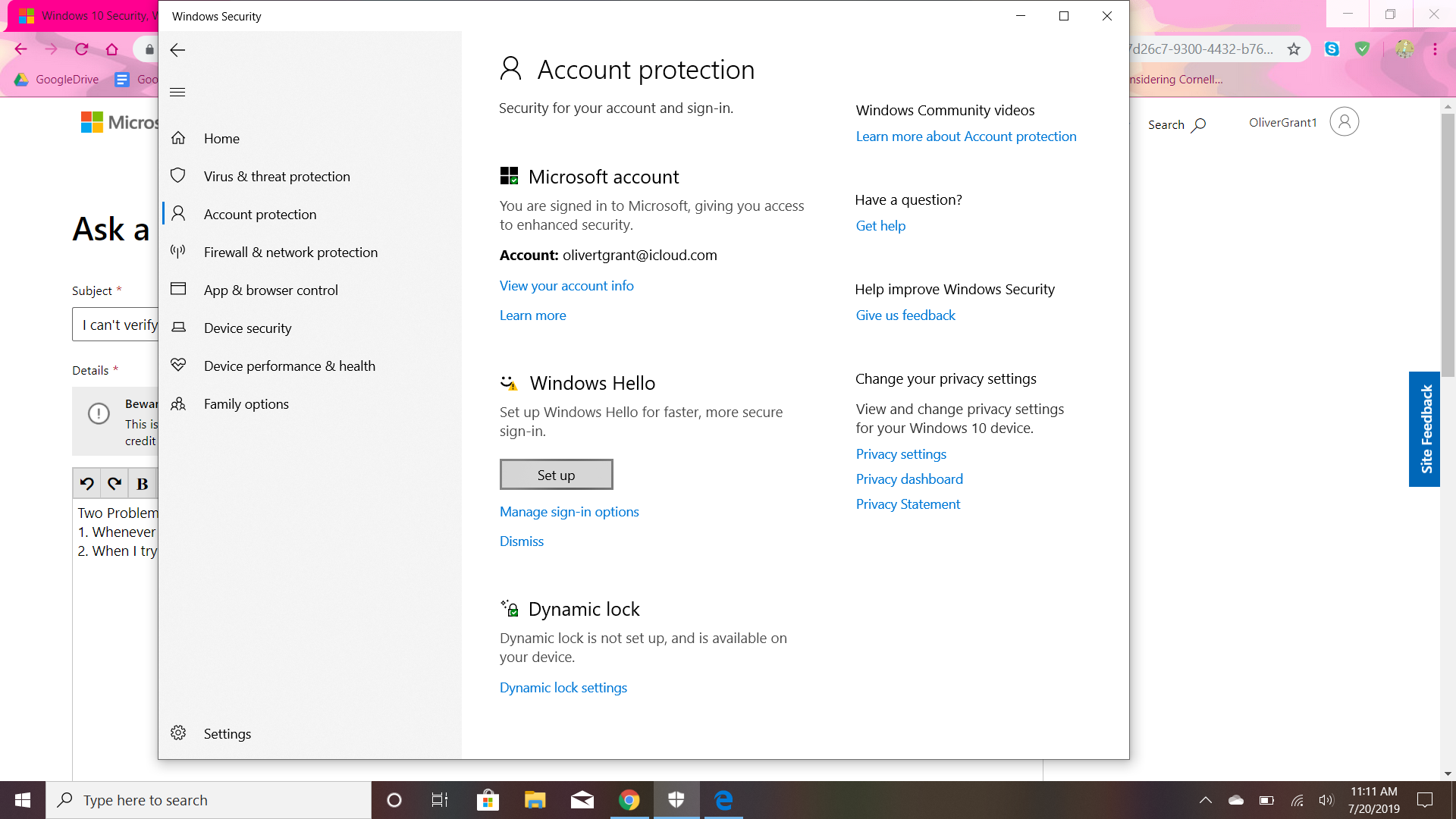Click the browser control window icon
1456x819 pixels.
178,288
